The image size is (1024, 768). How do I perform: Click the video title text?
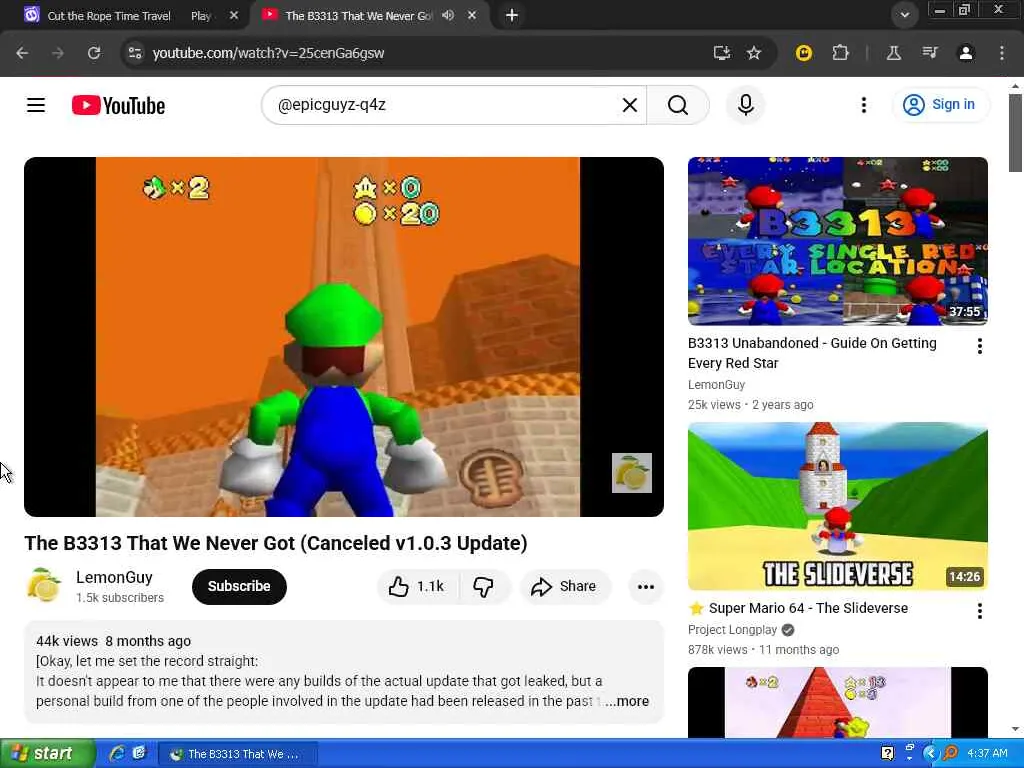point(276,543)
